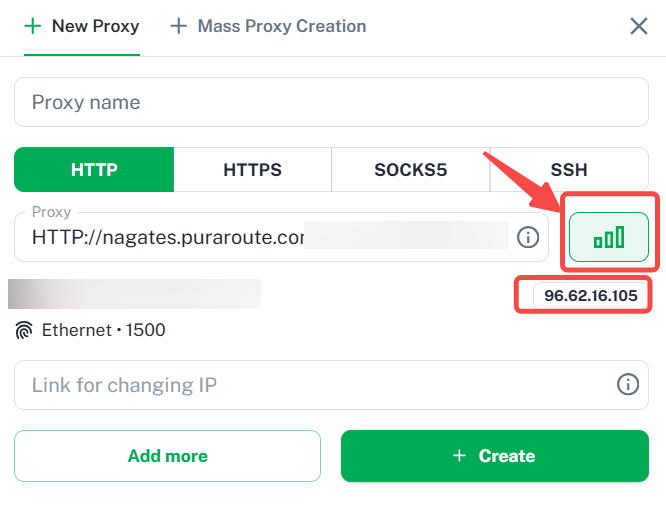The width and height of the screenshot is (666, 509).
Task: Click the plus icon beside Mass Proxy Creation
Action: pos(178,26)
